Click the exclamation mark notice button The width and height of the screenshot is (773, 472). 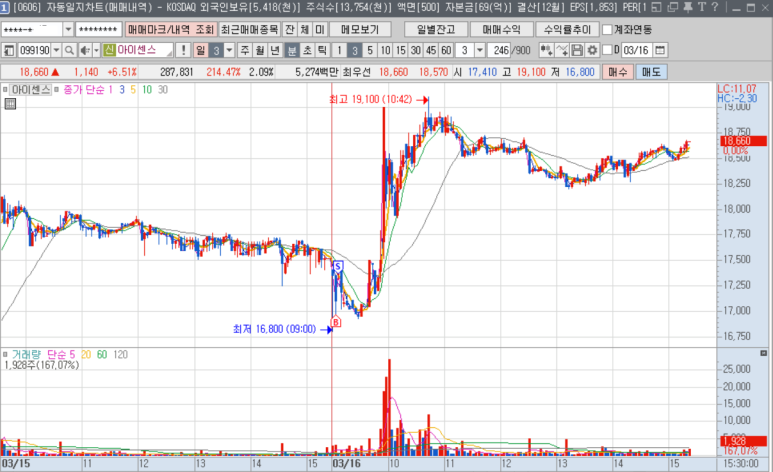click(183, 50)
